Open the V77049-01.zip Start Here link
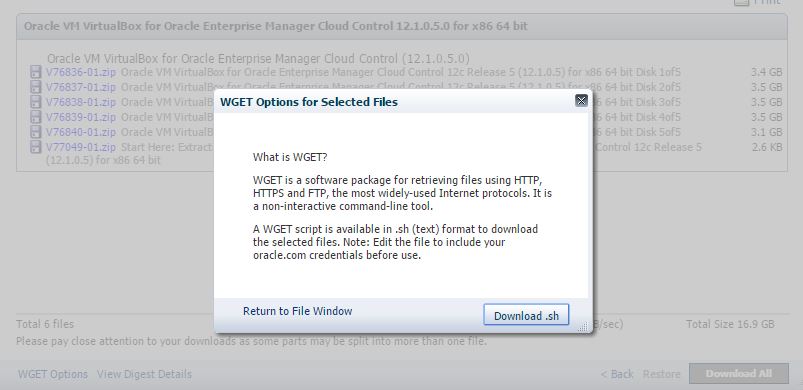The height and width of the screenshot is (390, 803). pyautogui.click(x=81, y=147)
